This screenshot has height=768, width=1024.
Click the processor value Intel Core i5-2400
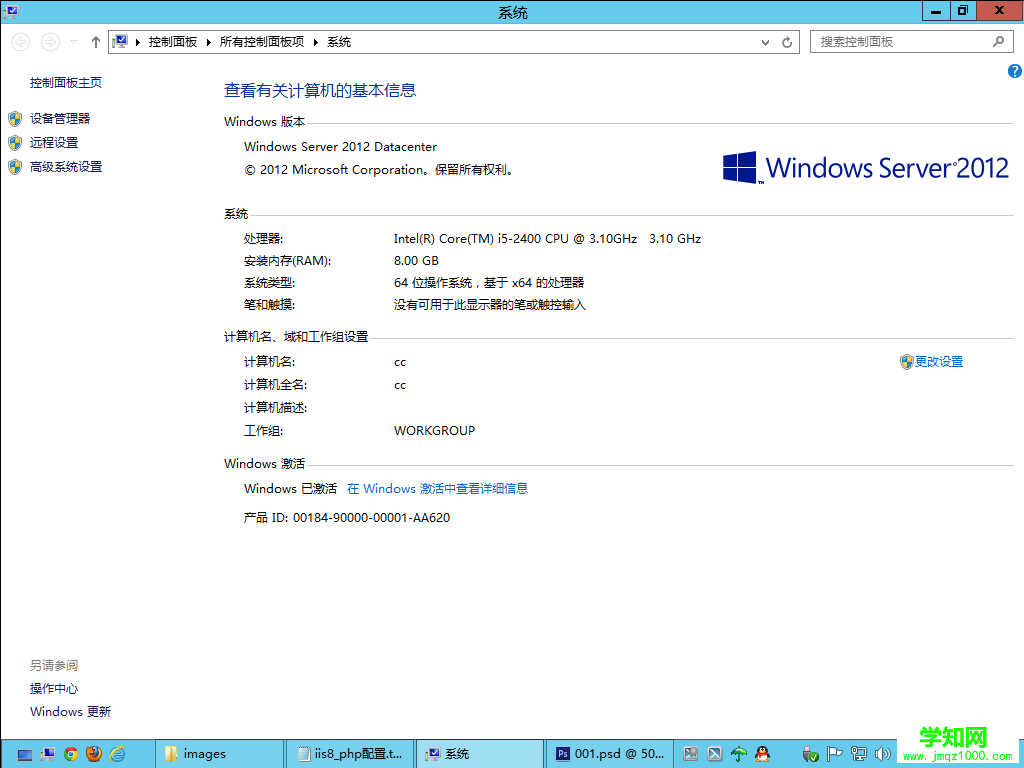coord(547,239)
